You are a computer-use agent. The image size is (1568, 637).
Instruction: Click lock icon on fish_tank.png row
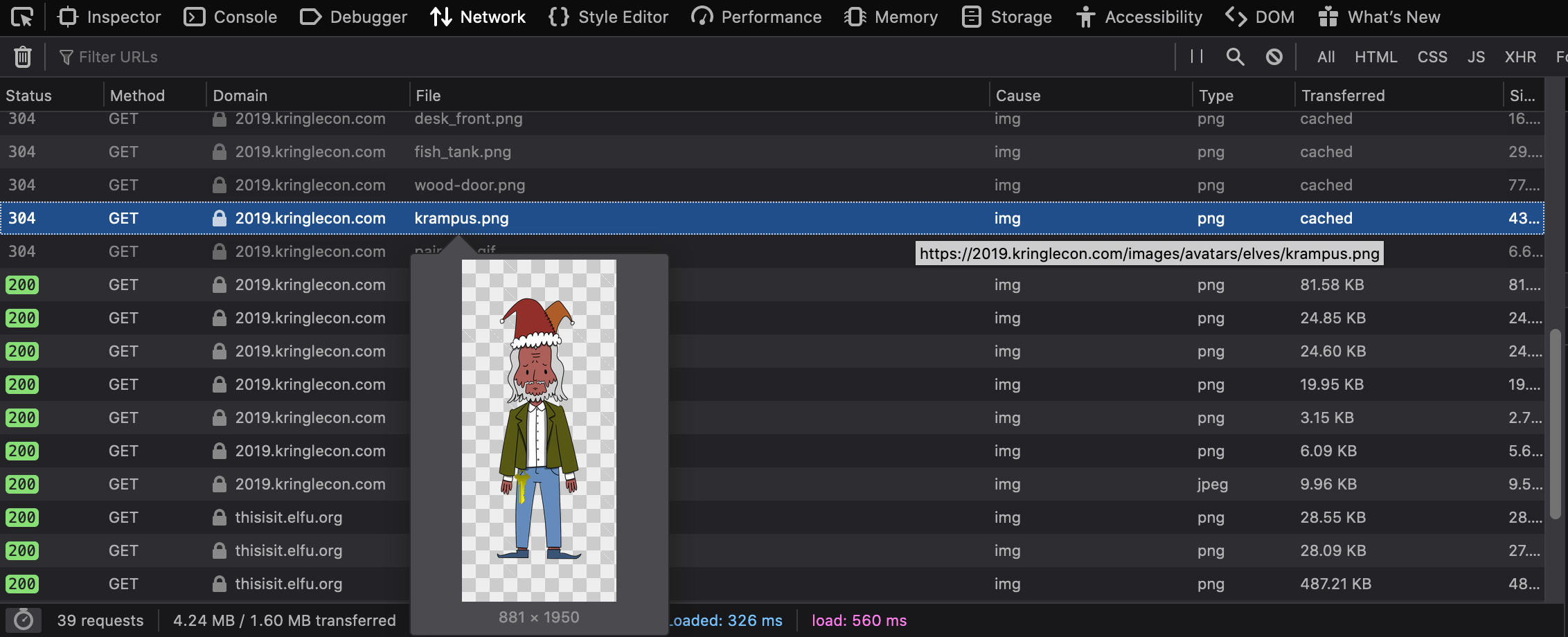click(220, 152)
